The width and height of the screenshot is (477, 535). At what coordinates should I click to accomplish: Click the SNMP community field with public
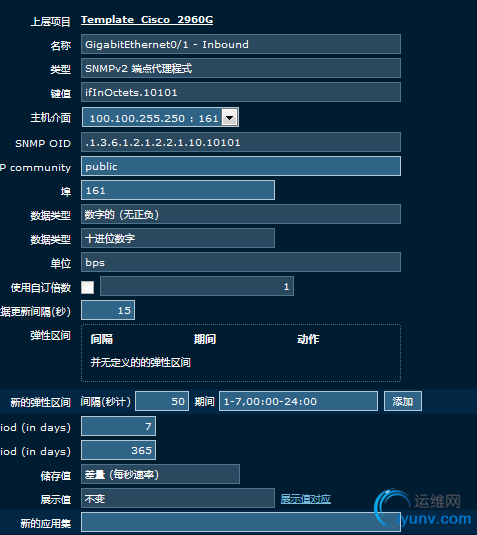[241, 166]
